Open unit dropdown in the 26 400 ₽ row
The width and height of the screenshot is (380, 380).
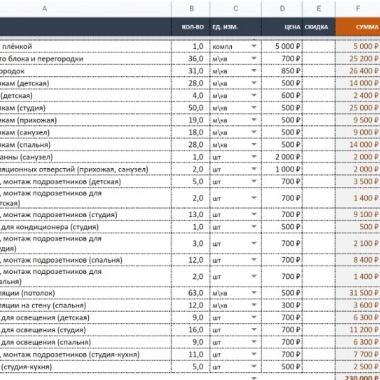254,71
